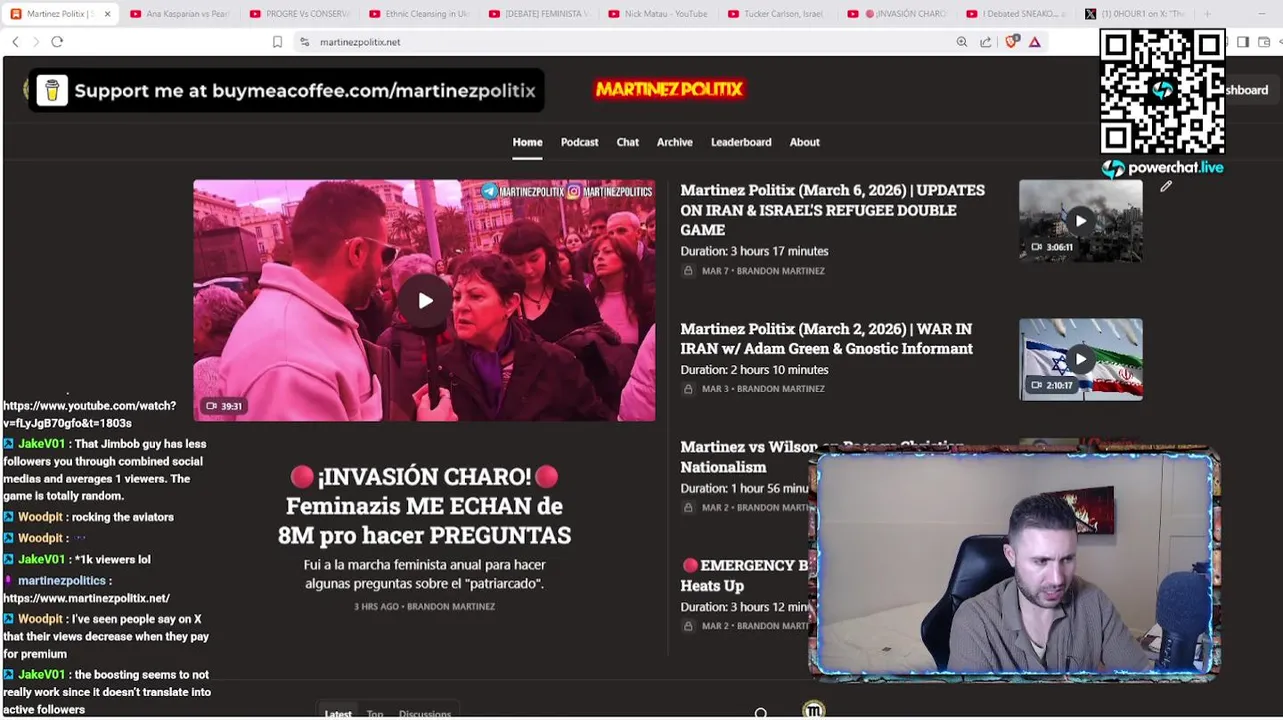Toggle the browser sidebar panel icon
This screenshot has height=720, width=1283.
(x=1243, y=42)
